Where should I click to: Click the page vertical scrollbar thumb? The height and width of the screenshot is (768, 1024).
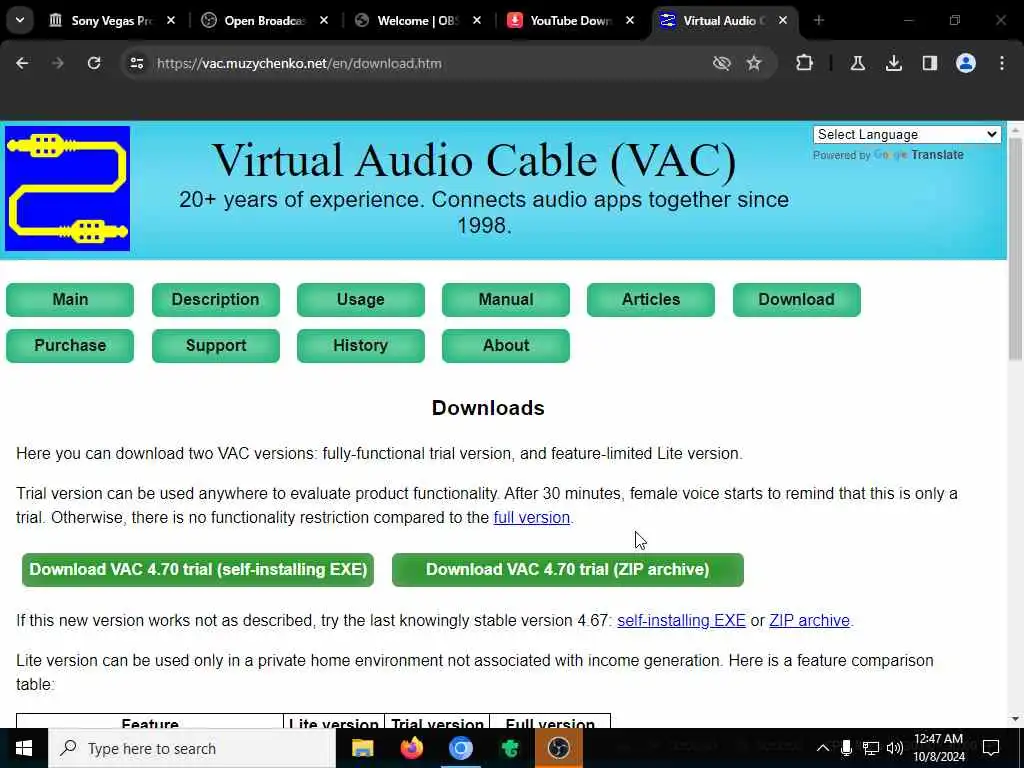tap(1015, 248)
